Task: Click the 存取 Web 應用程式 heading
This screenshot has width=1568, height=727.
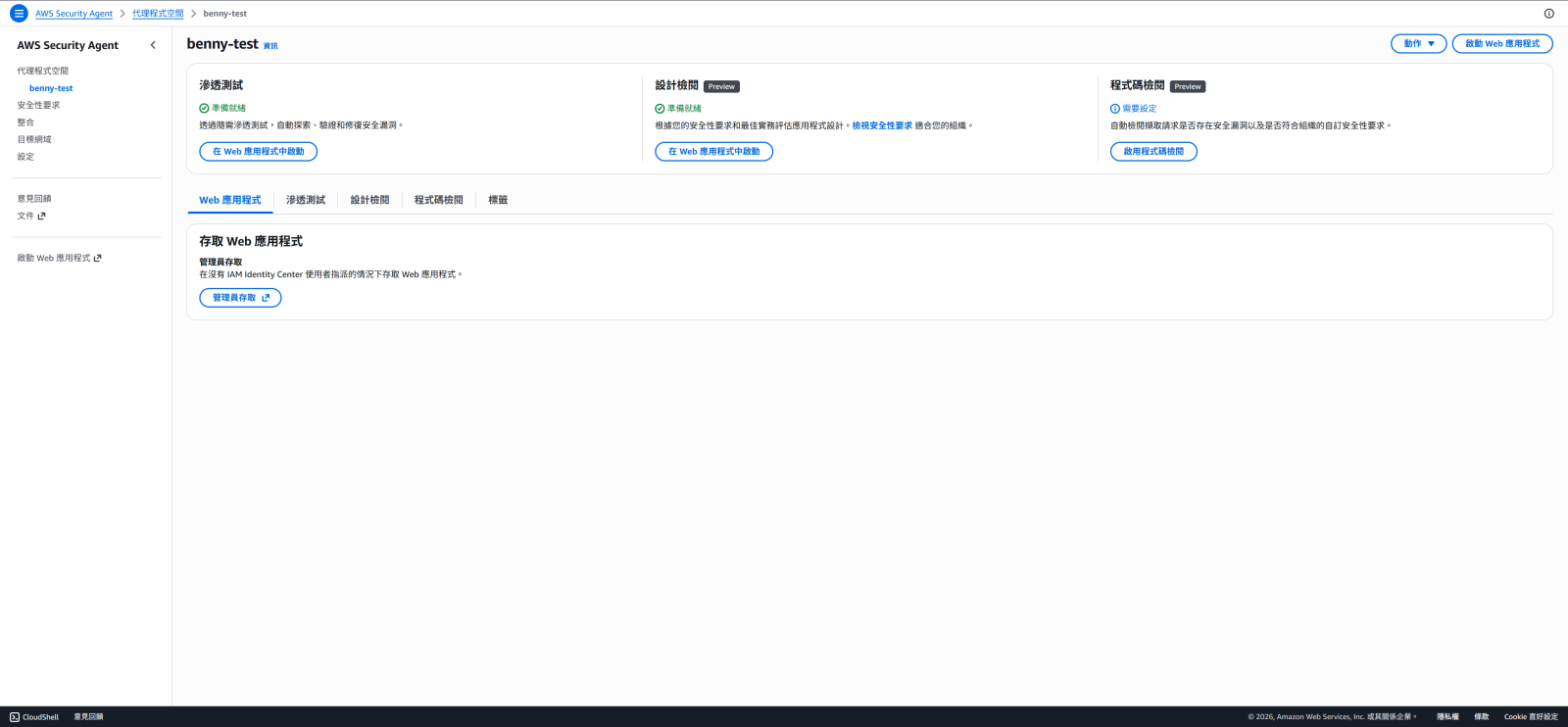Action: (251, 241)
